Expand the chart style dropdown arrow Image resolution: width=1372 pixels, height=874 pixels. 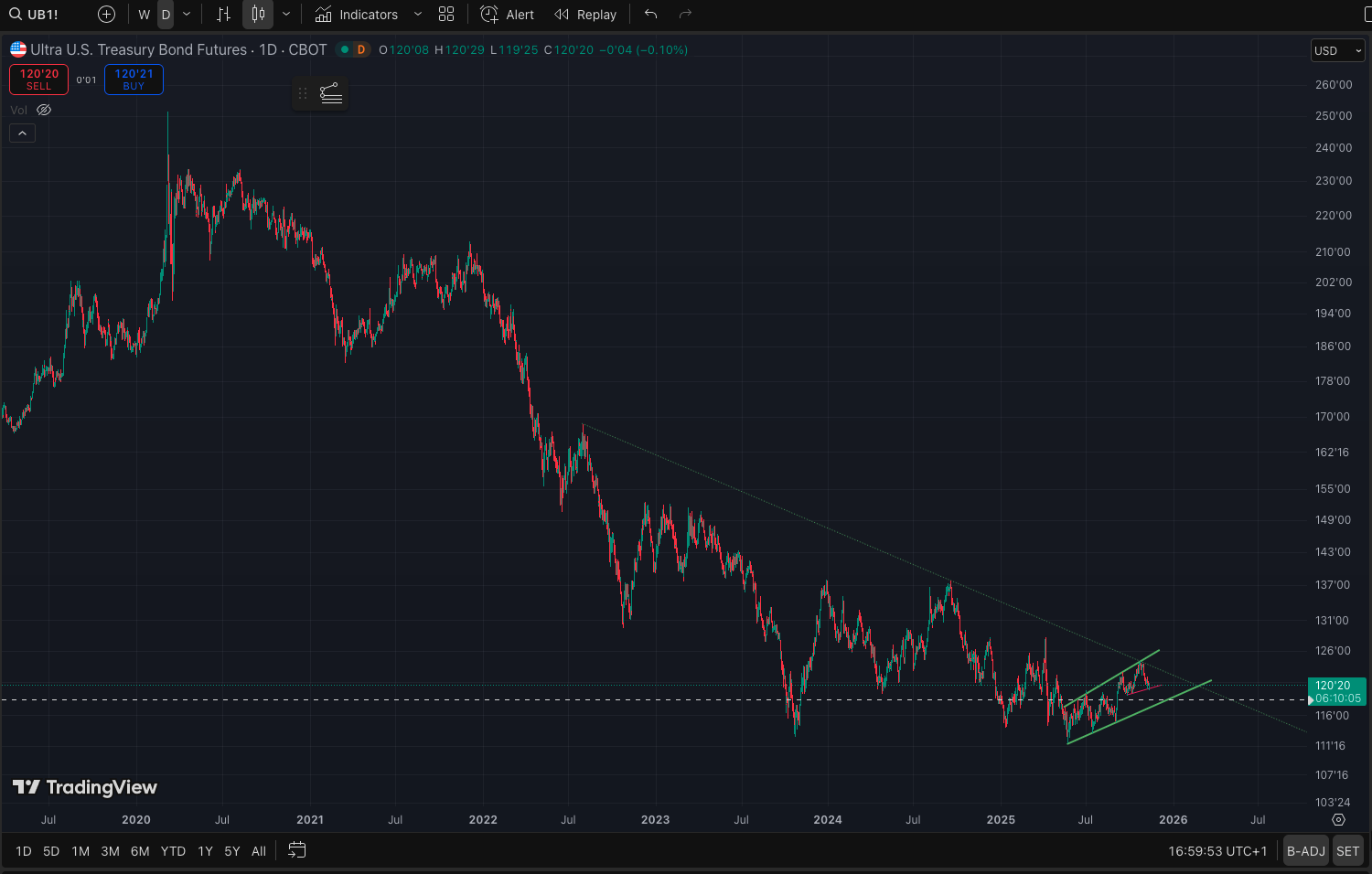(286, 15)
